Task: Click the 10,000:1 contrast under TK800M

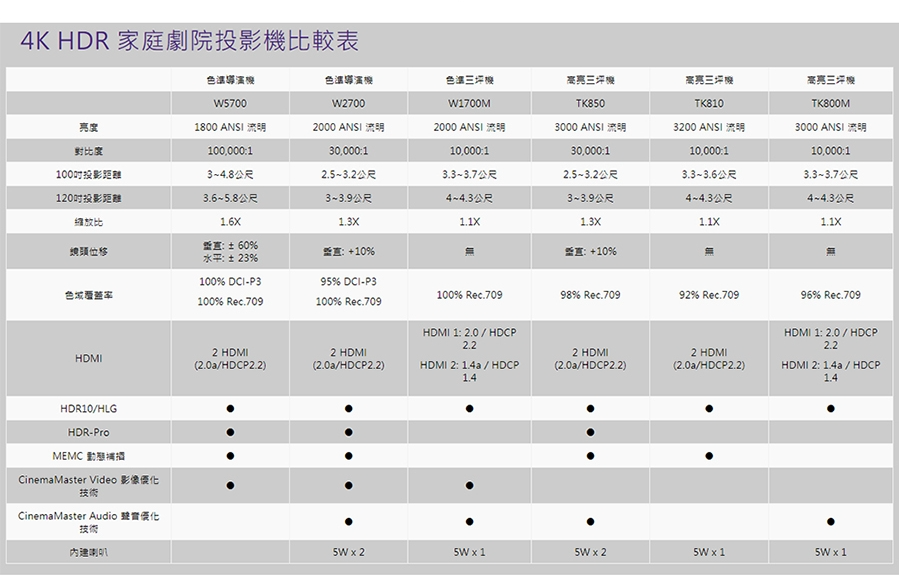Action: (x=831, y=151)
